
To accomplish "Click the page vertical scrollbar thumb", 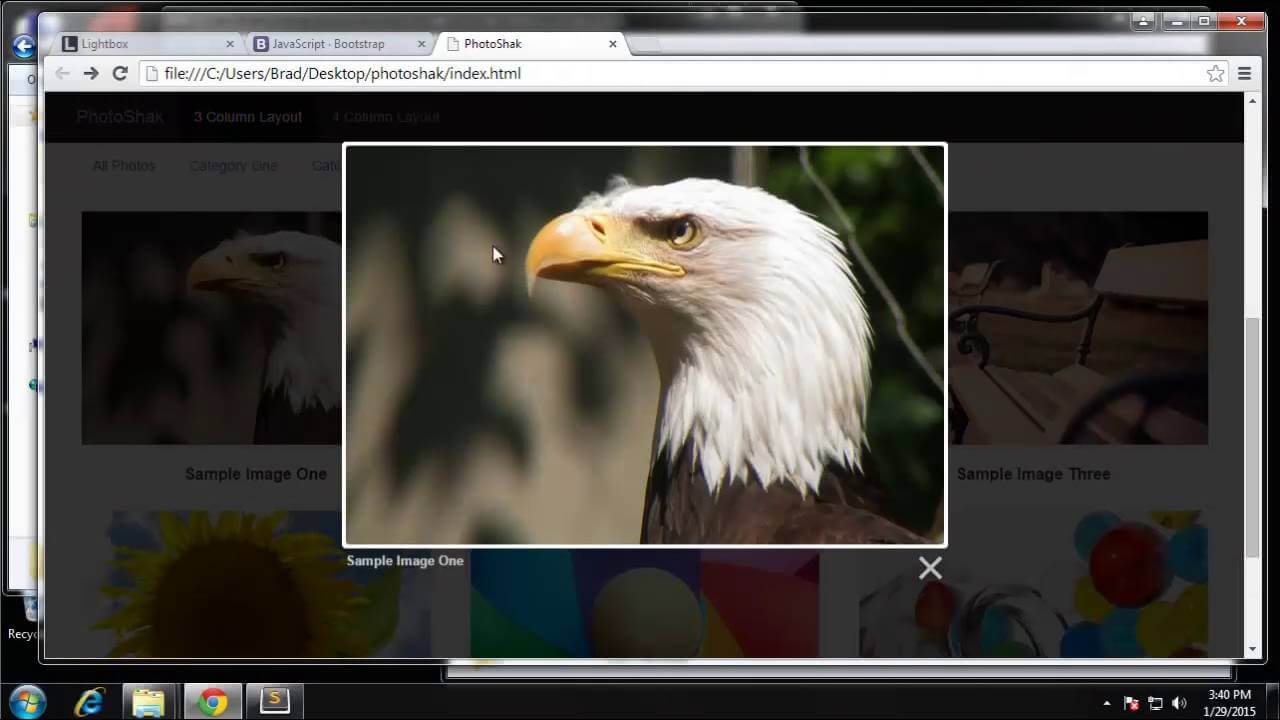I will 1252,438.
